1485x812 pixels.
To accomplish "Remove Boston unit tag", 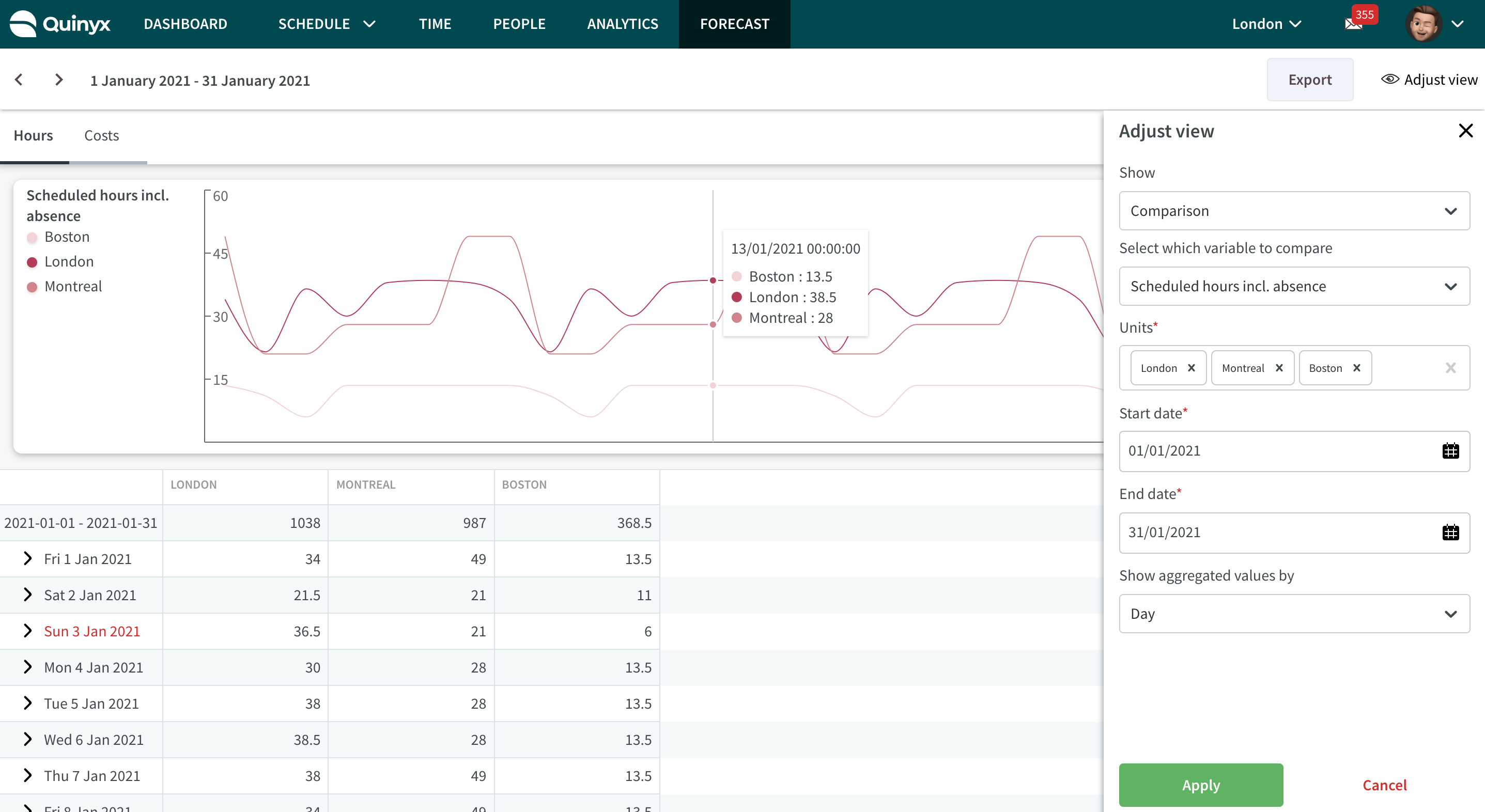I will [x=1357, y=368].
